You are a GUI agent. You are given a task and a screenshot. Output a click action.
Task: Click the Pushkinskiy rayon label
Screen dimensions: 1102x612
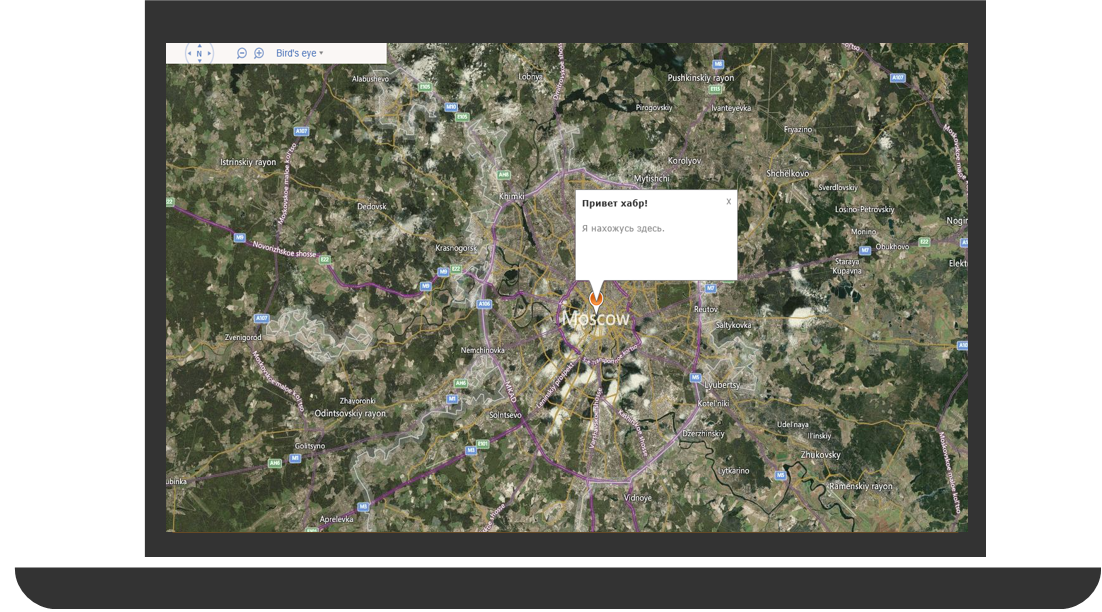click(x=701, y=78)
